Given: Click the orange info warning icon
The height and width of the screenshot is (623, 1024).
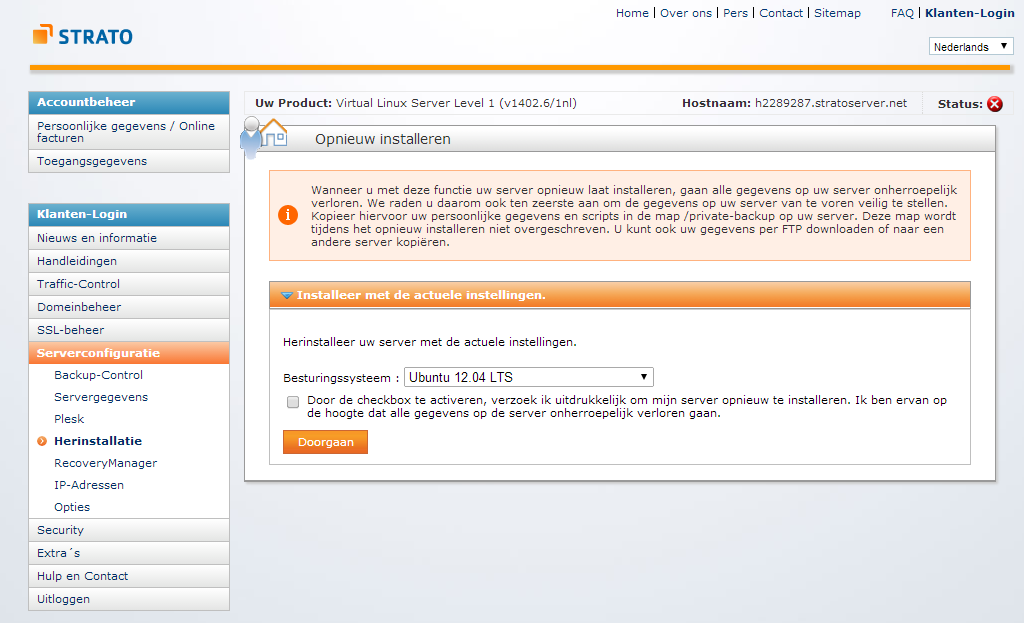Looking at the screenshot, I should click(x=288, y=215).
